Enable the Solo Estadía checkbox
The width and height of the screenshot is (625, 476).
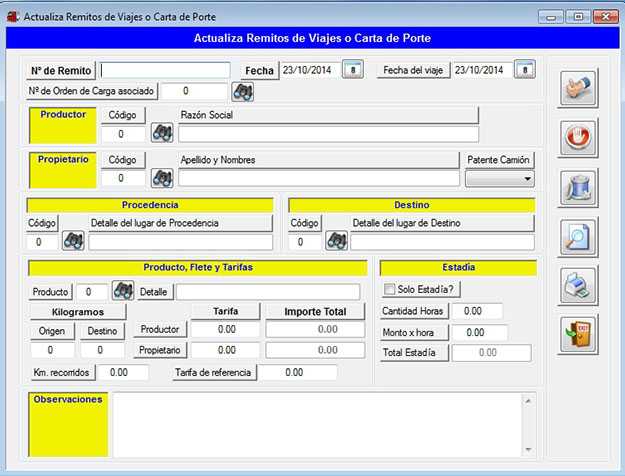(391, 290)
